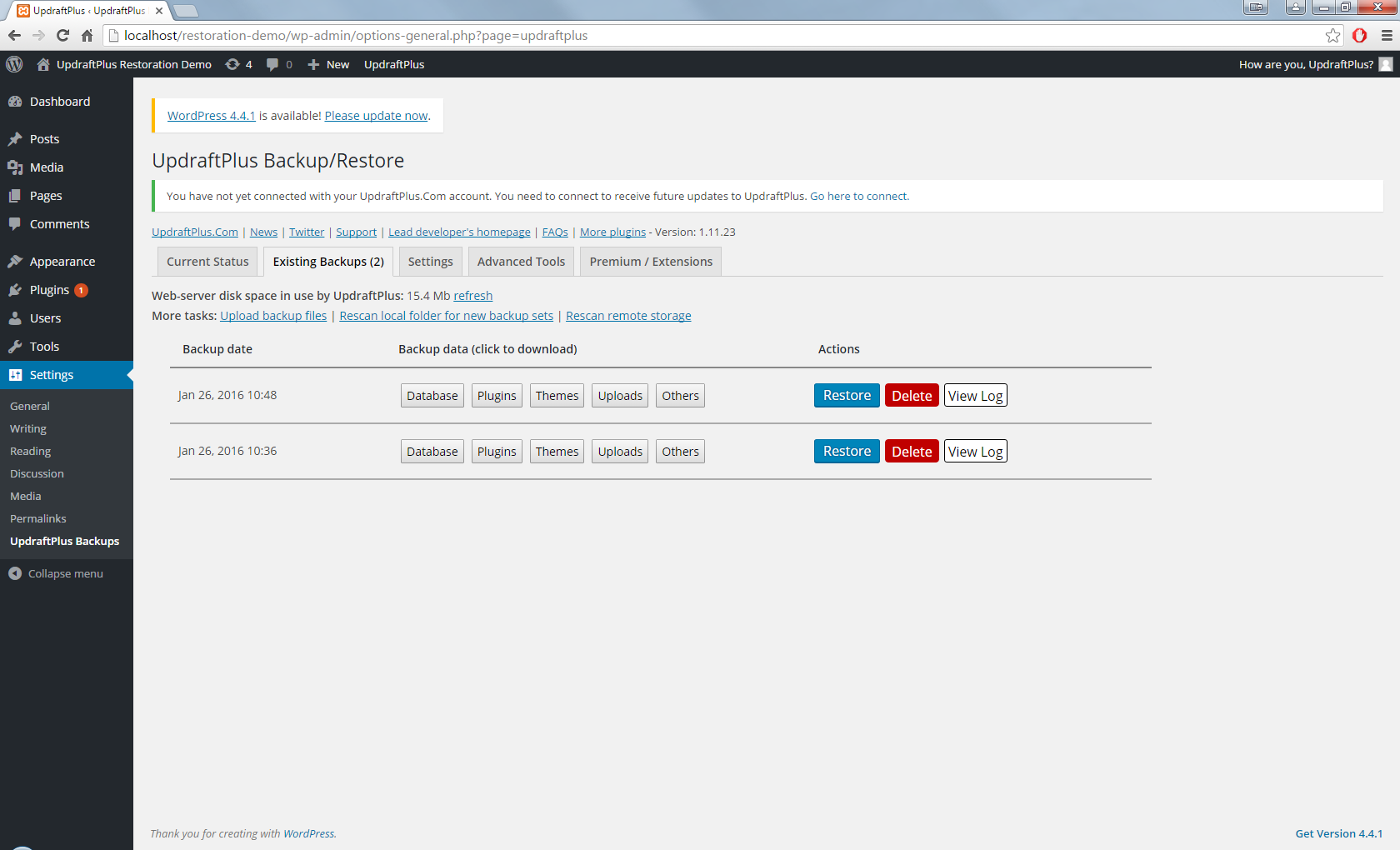The width and height of the screenshot is (1400, 850).
Task: Switch to the Current Status tab
Action: (207, 262)
